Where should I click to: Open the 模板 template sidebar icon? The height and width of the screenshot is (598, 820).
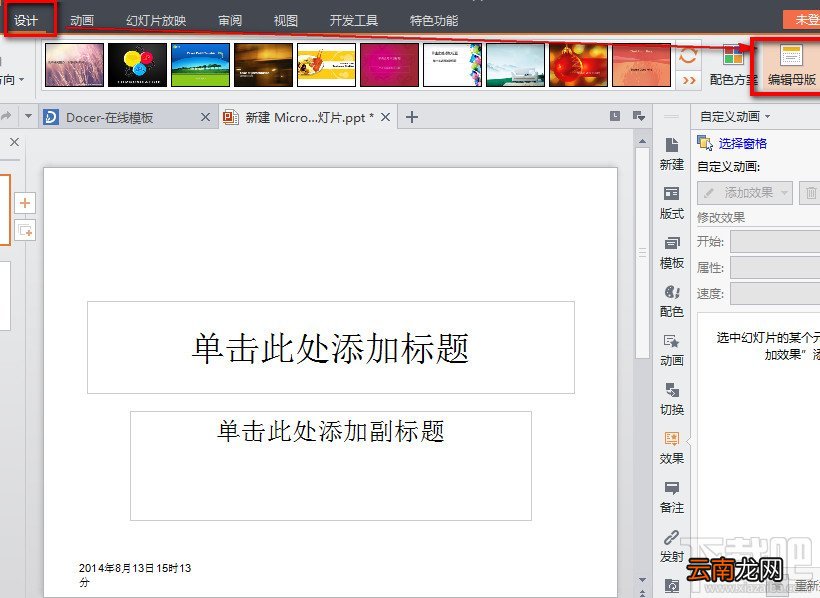[672, 252]
